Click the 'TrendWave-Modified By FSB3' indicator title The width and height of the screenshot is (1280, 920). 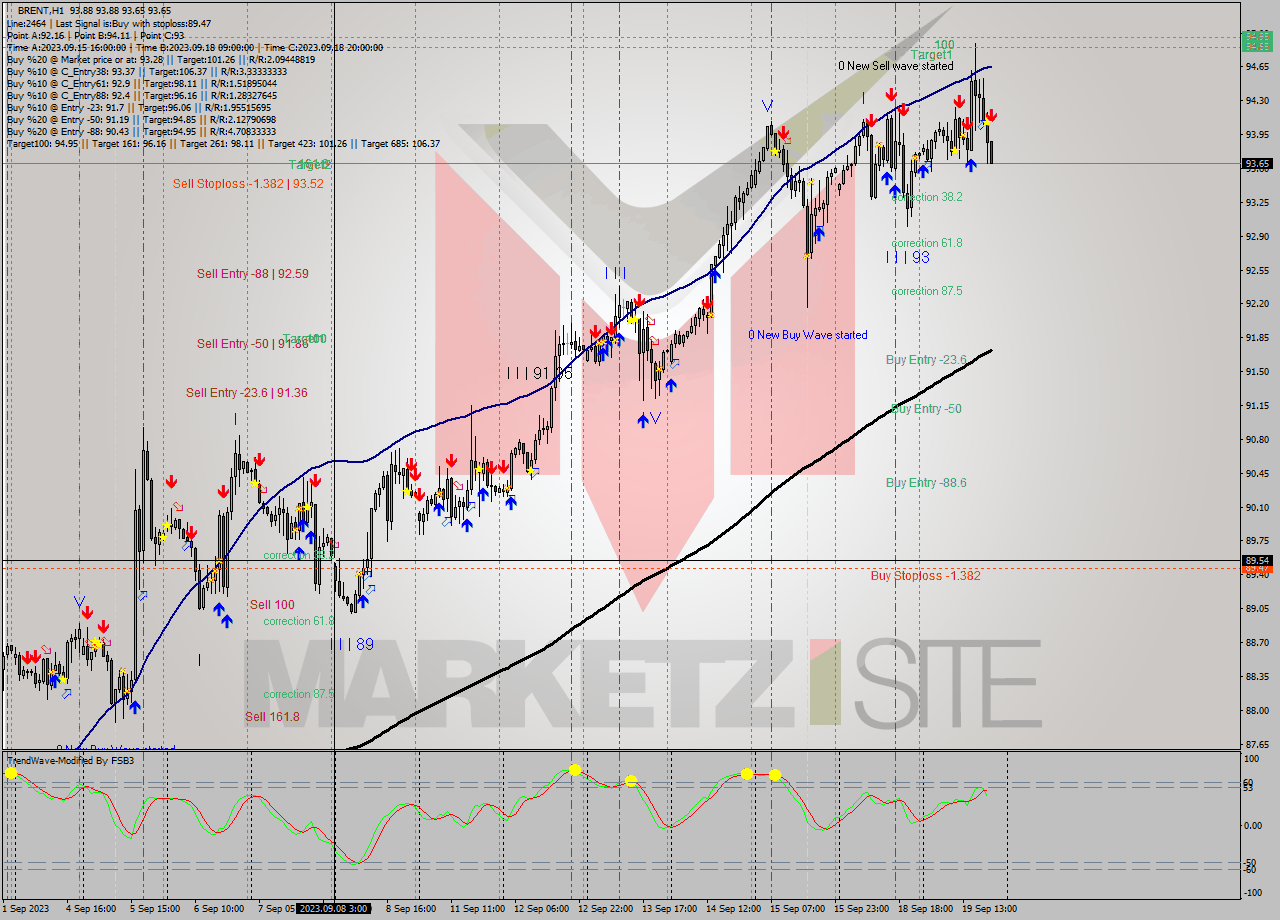[x=70, y=760]
